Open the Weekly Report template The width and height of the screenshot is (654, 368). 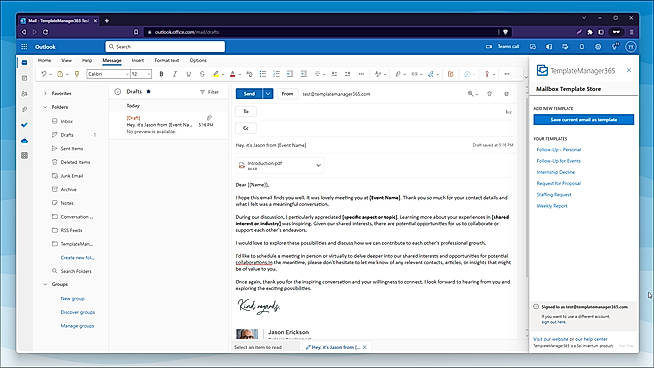[552, 206]
